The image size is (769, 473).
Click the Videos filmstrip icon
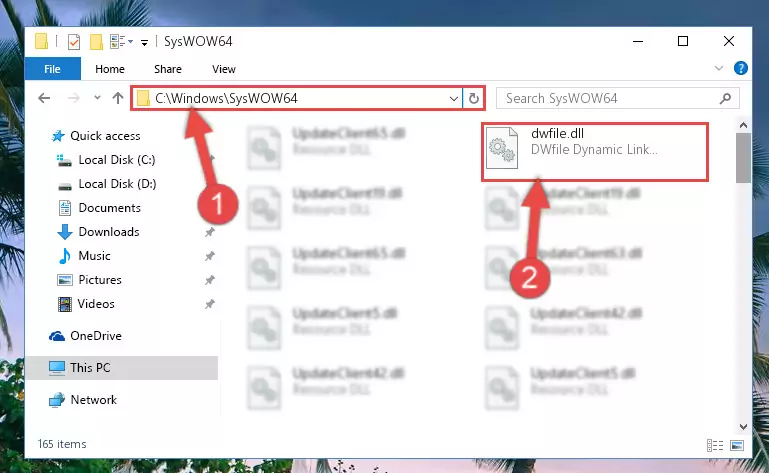click(64, 304)
